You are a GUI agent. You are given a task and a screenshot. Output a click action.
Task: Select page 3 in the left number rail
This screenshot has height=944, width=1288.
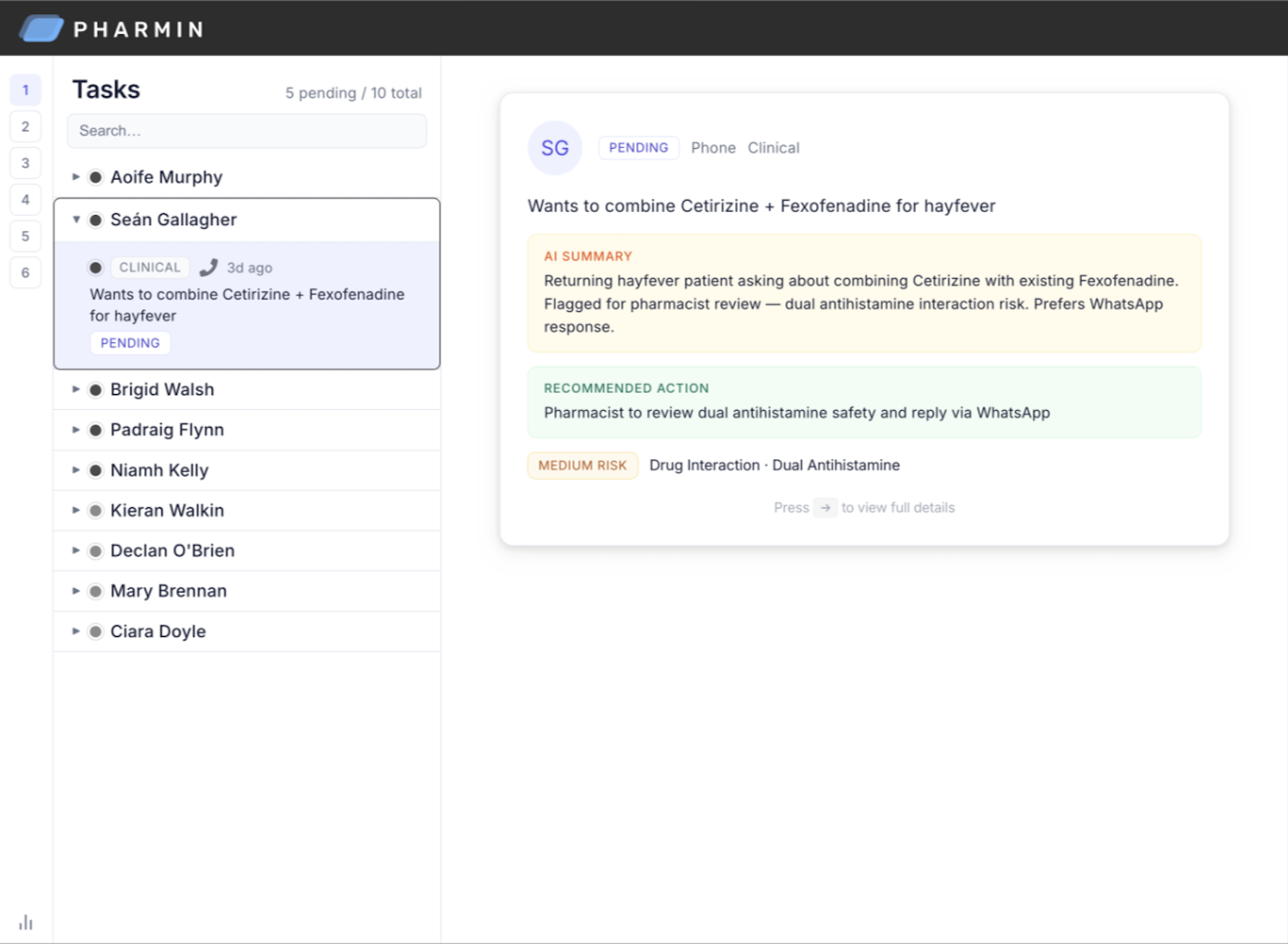click(25, 162)
